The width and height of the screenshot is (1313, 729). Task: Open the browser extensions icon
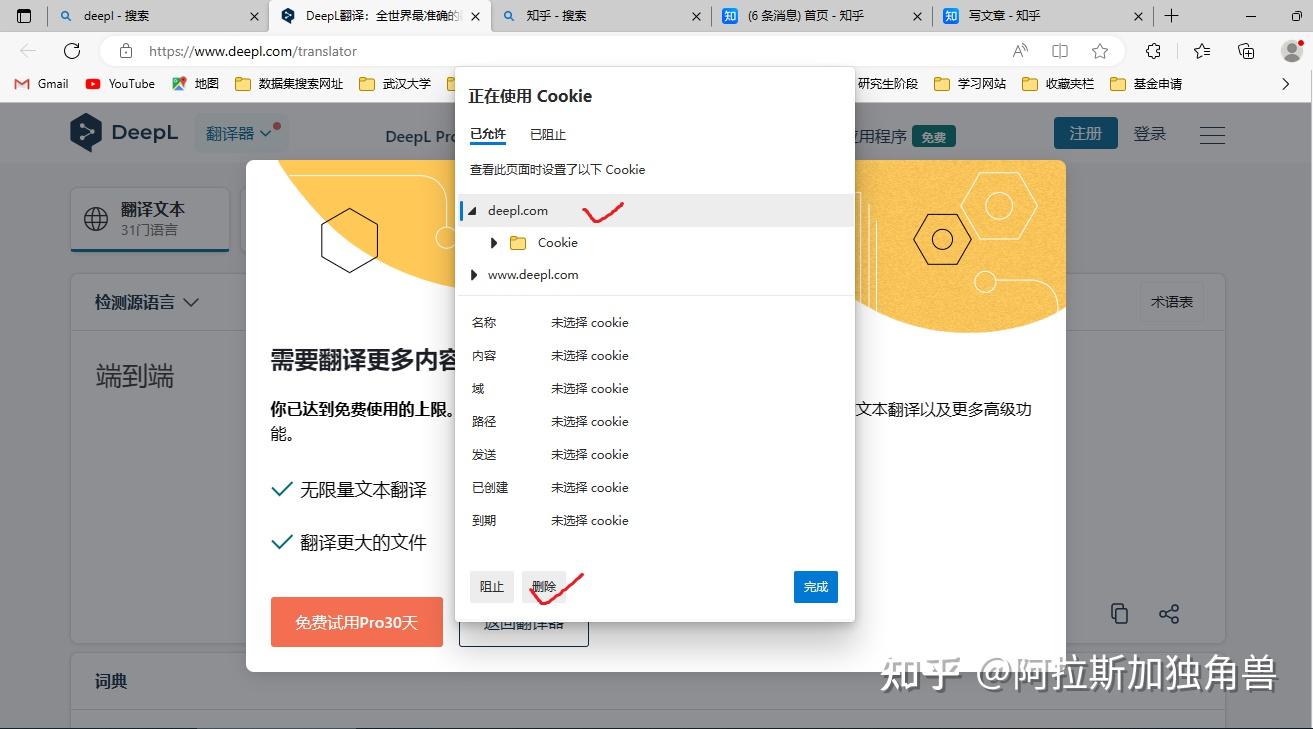[1153, 51]
